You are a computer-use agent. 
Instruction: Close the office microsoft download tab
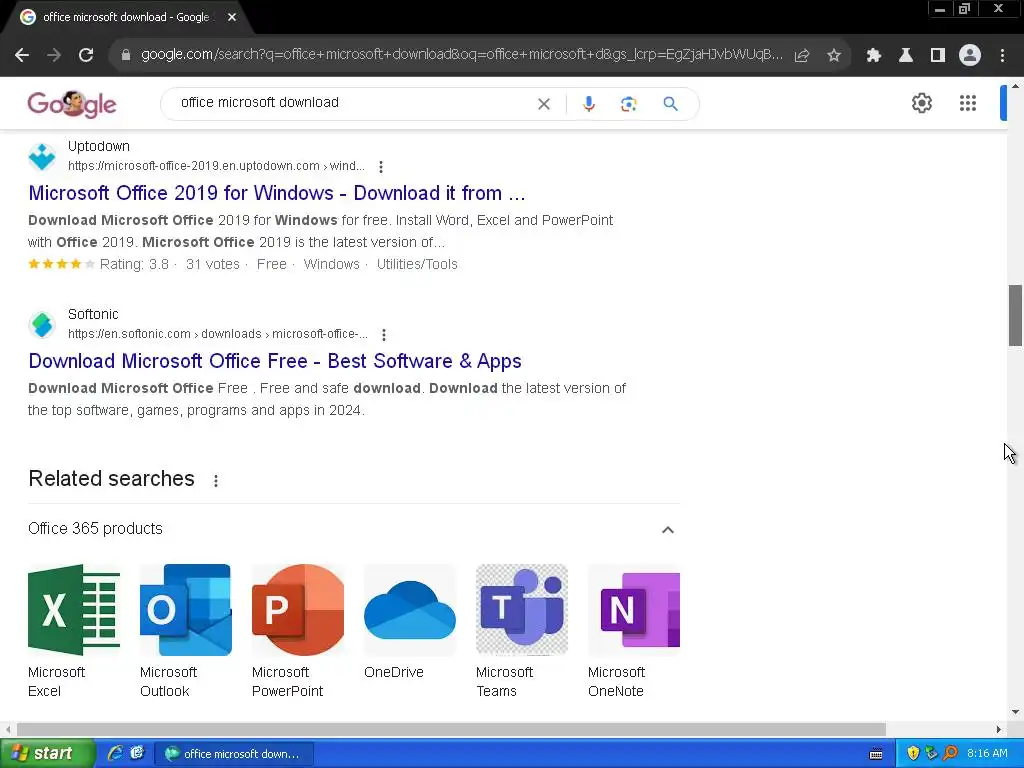tap(232, 18)
